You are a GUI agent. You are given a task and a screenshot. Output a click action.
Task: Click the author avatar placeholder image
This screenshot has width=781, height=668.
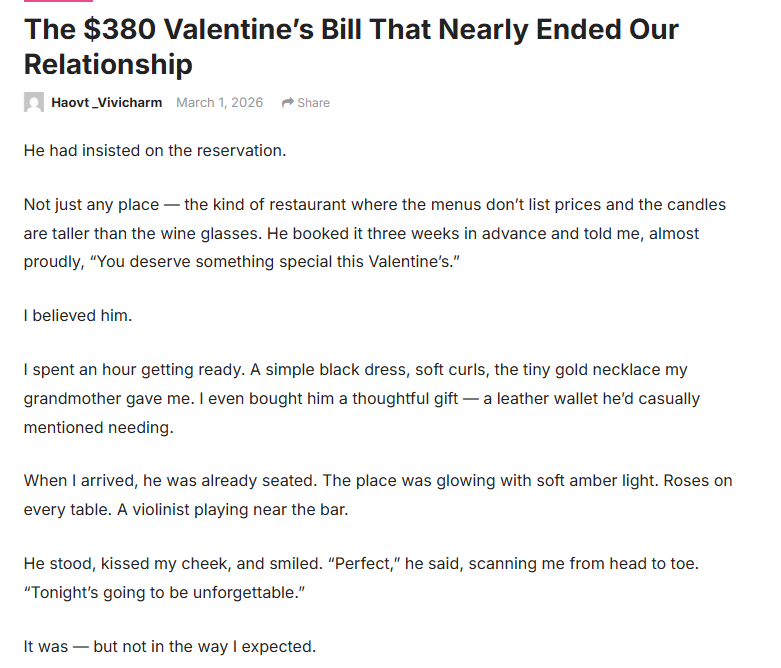click(34, 103)
